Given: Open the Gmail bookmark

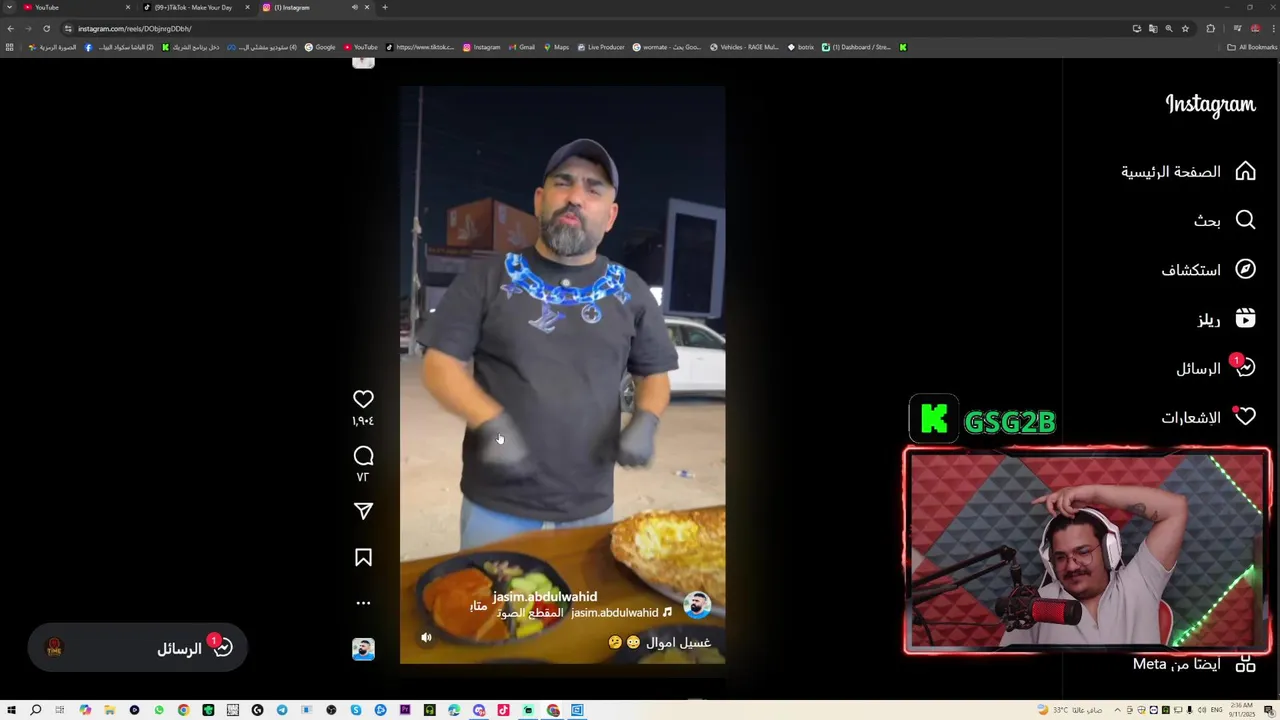Looking at the screenshot, I should coord(522,47).
